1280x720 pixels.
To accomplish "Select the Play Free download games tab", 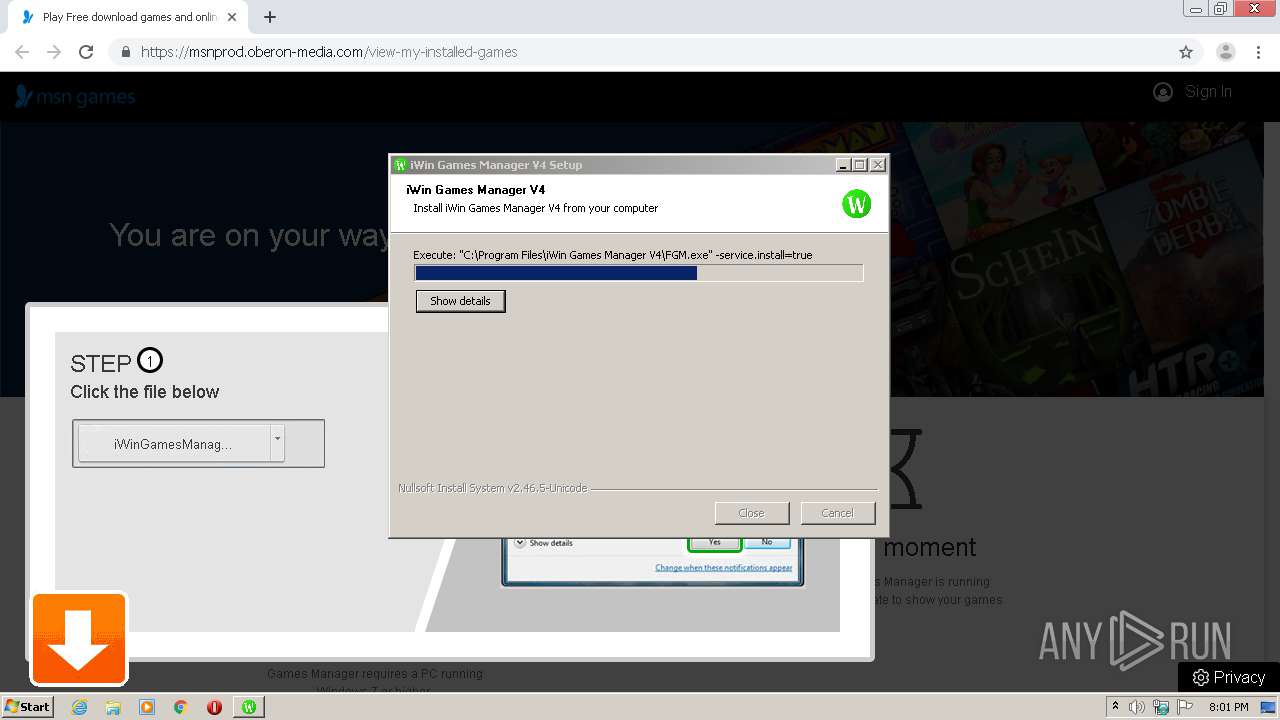I will pos(130,17).
